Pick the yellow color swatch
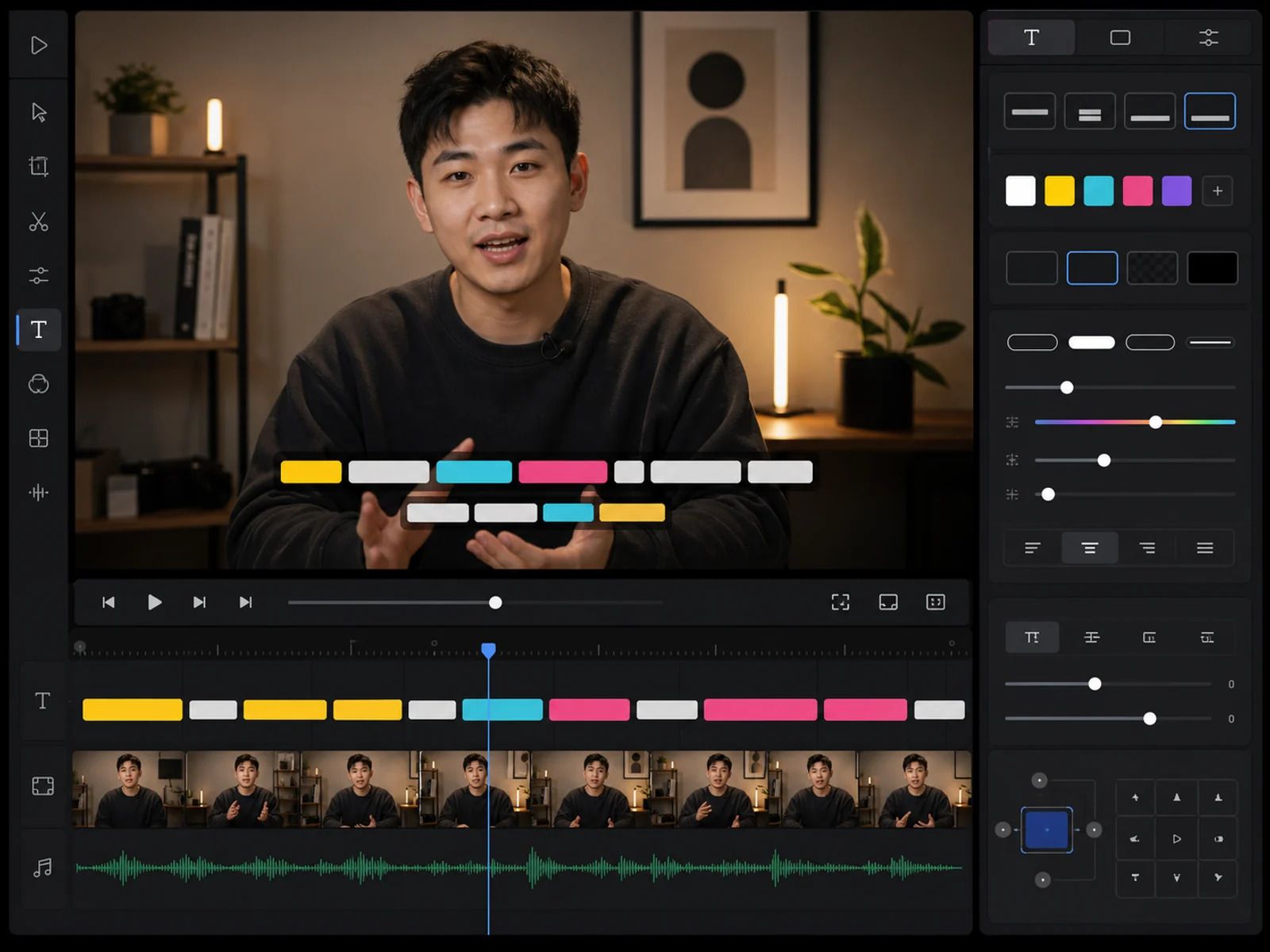Image resolution: width=1270 pixels, height=952 pixels. pos(1060,191)
